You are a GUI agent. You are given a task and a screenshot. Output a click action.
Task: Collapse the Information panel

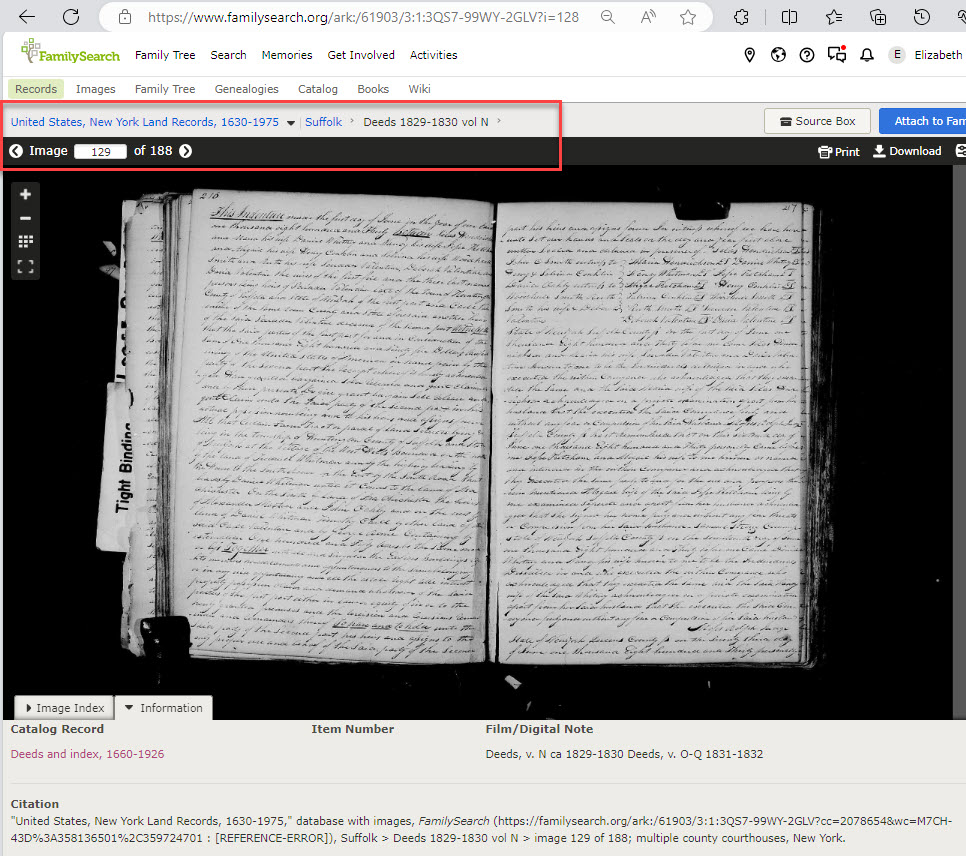tap(164, 707)
